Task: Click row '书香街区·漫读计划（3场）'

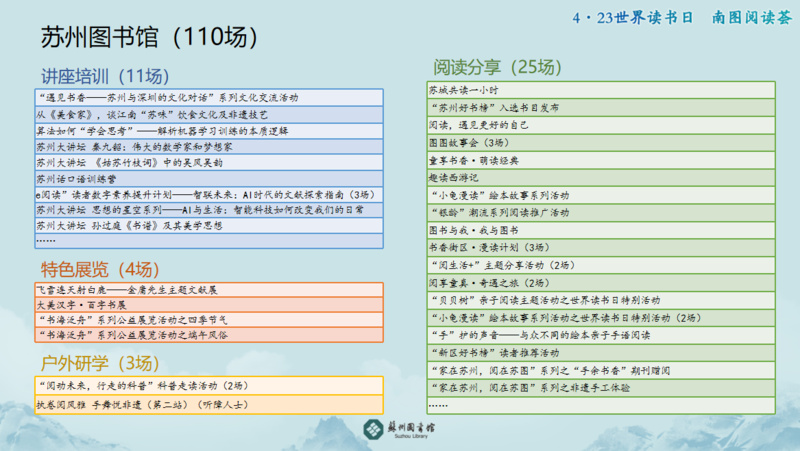Action: tap(601, 247)
